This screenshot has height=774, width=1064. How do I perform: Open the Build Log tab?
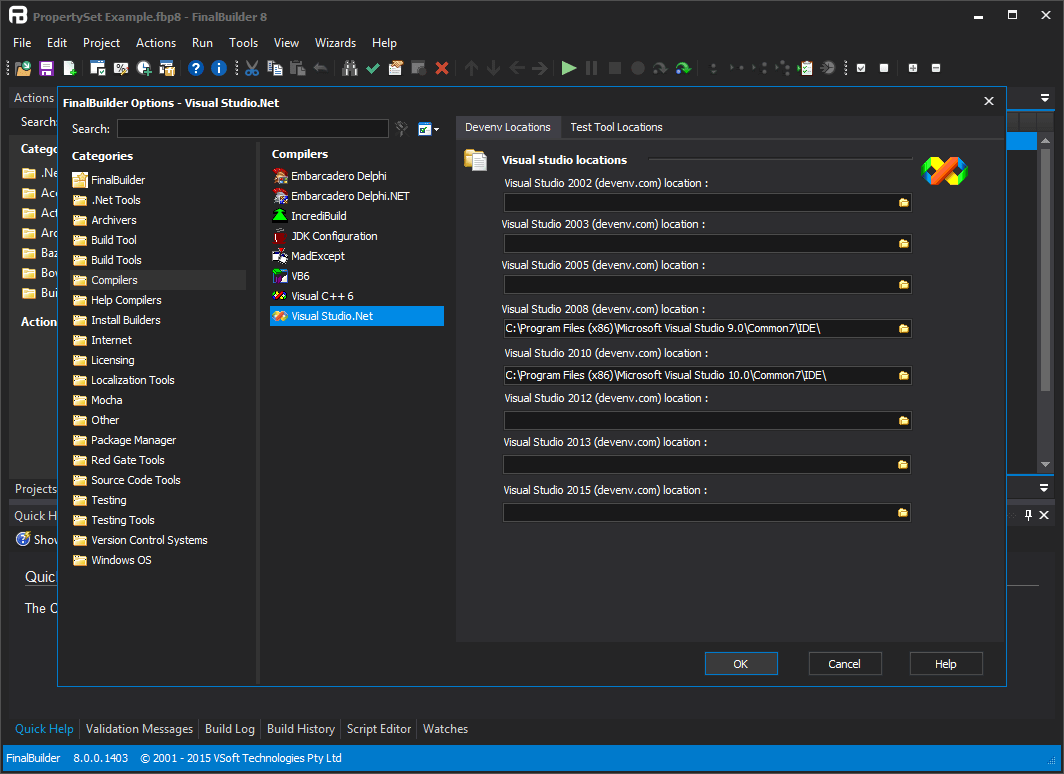coord(229,729)
